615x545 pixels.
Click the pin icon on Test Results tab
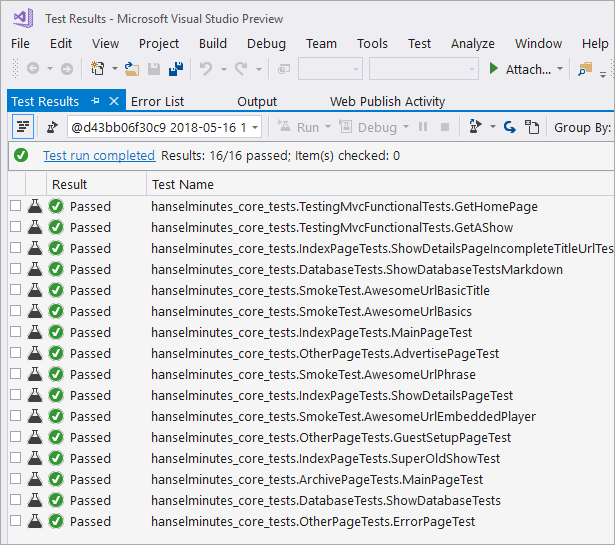(95, 101)
